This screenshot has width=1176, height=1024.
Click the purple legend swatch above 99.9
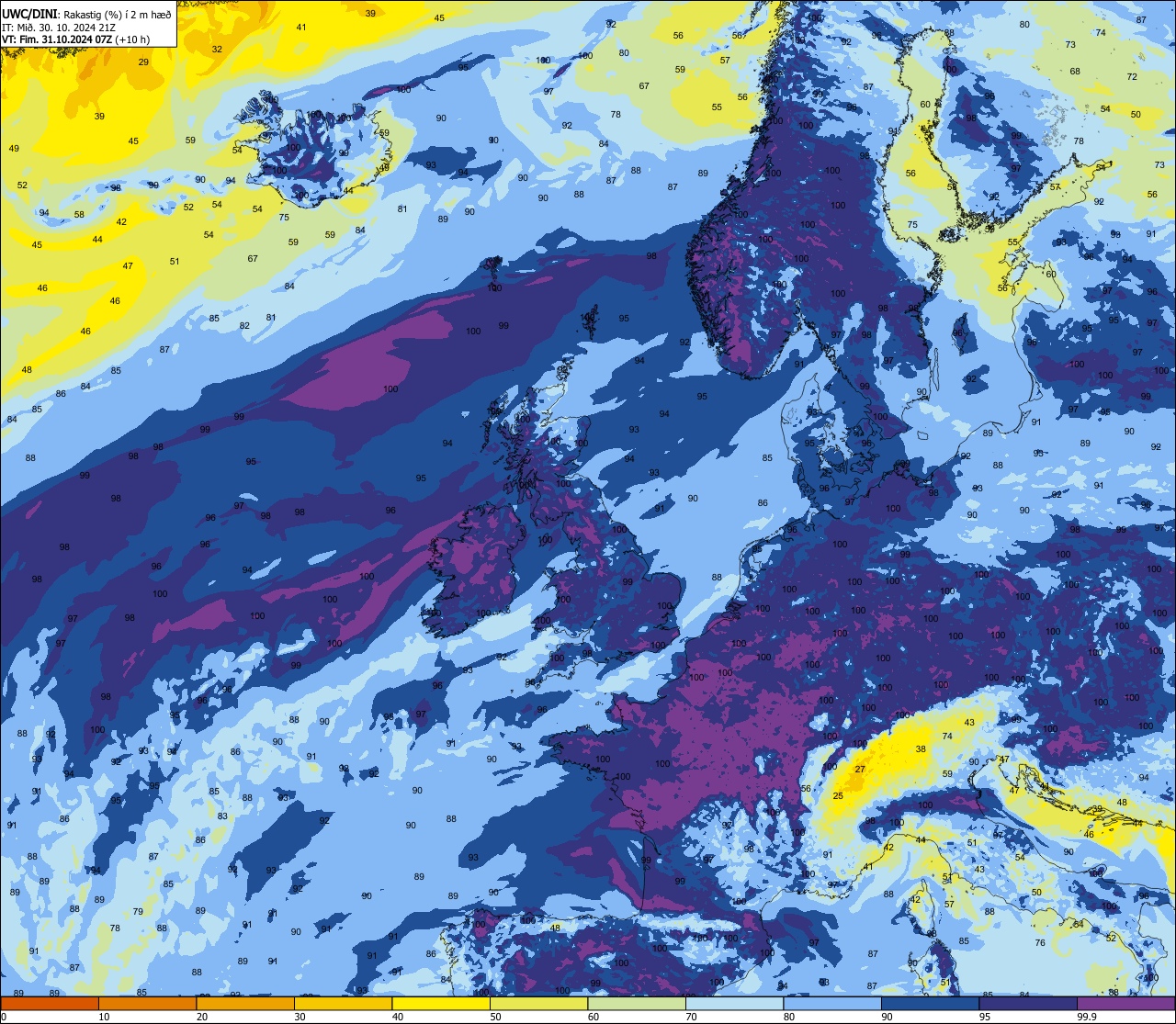(1125, 1003)
